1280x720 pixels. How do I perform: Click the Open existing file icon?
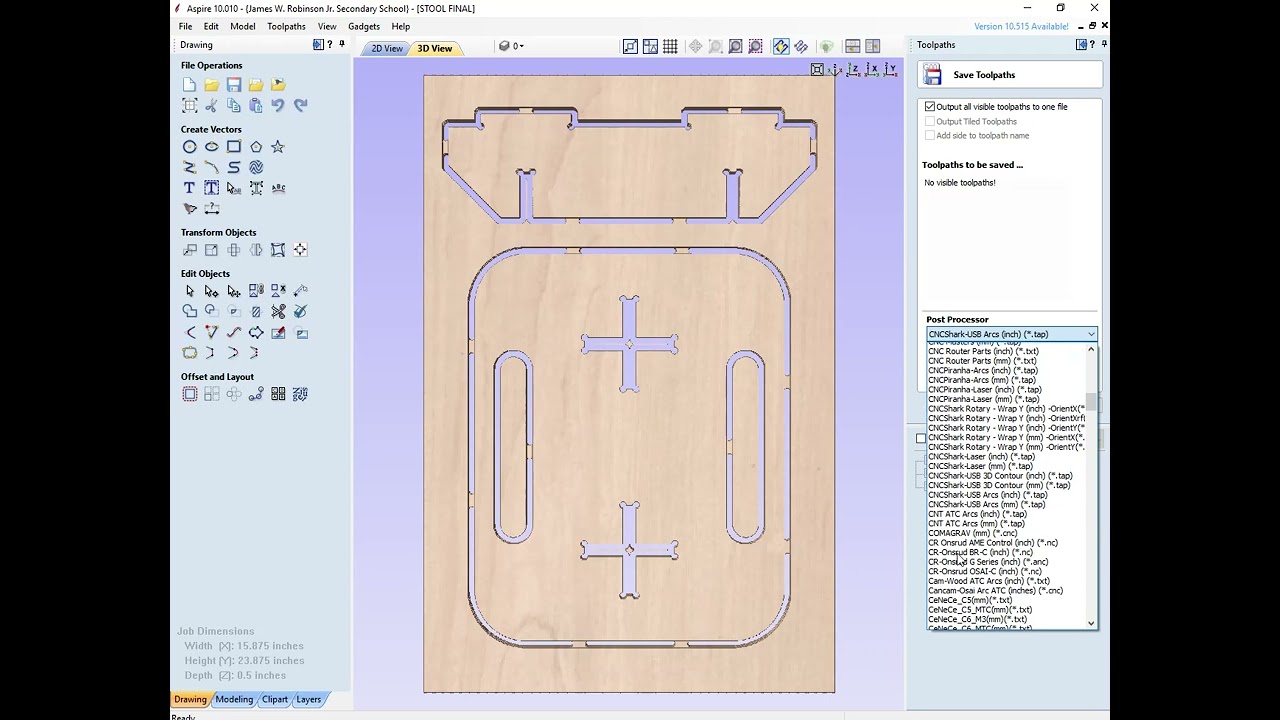212,85
